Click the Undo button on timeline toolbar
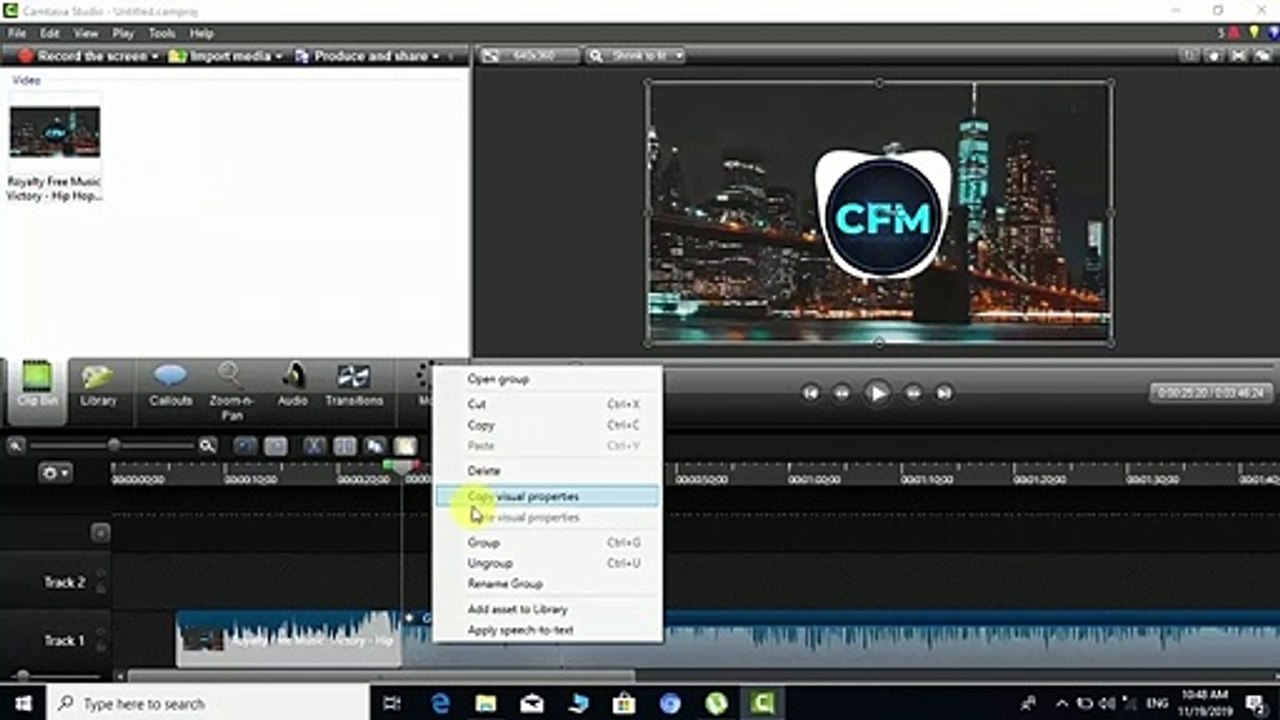Screen dimensions: 1280x720 [245, 446]
